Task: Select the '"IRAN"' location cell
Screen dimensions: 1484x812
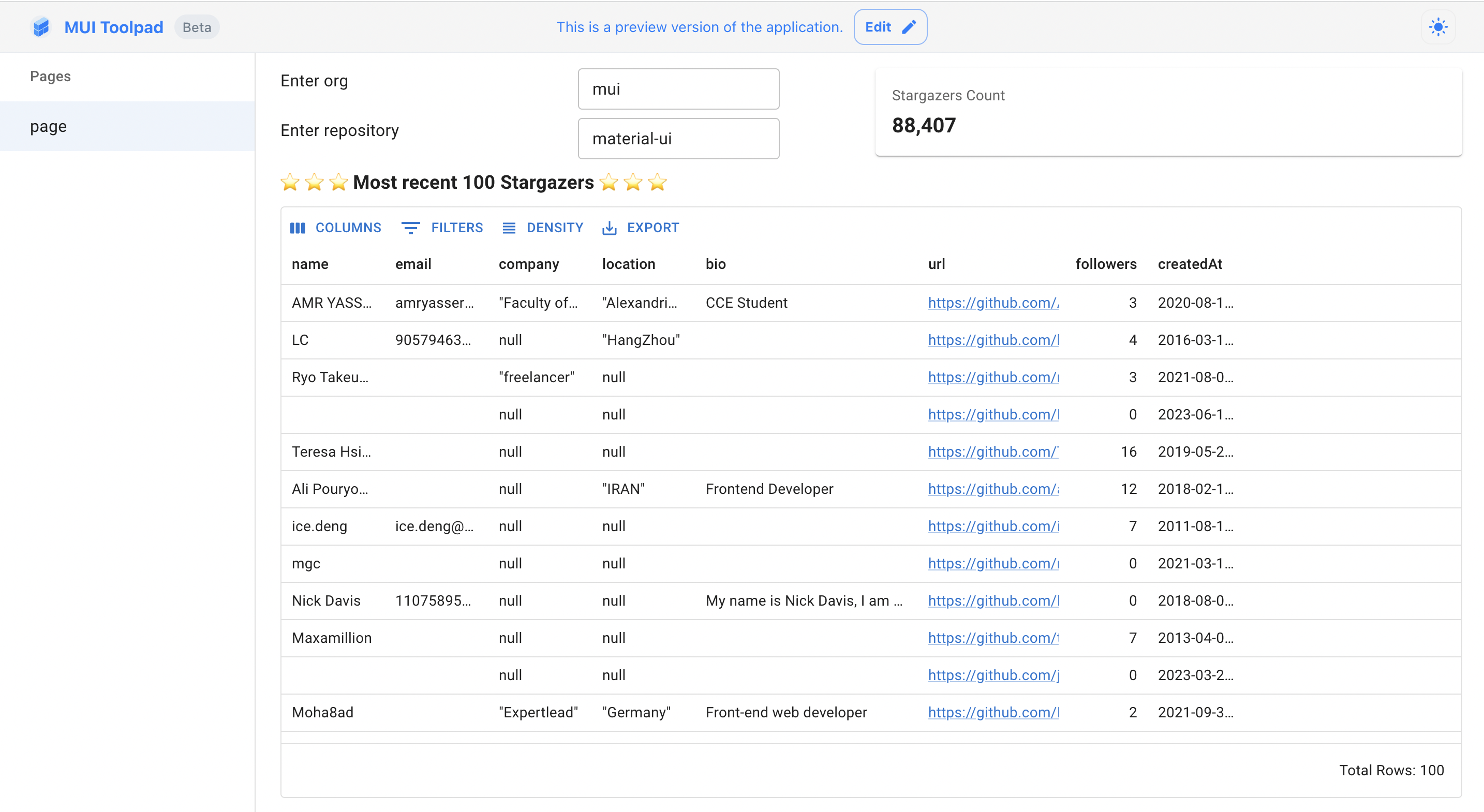Action: click(x=643, y=489)
